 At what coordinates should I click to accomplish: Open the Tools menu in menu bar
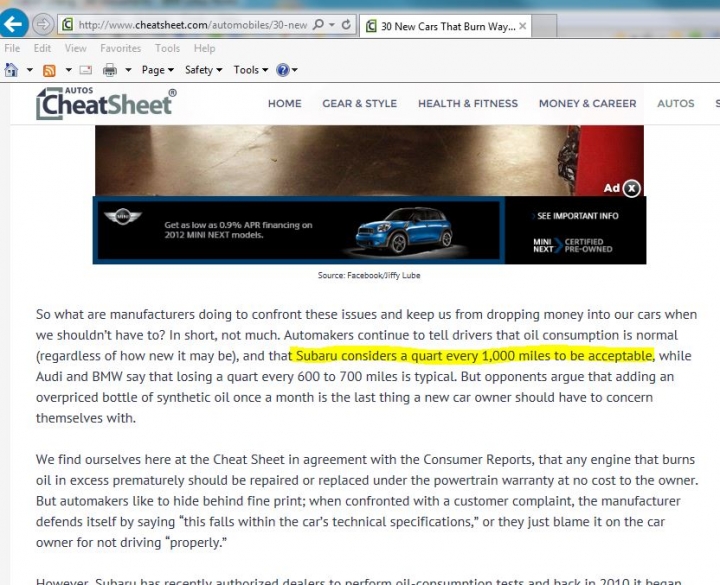[x=167, y=48]
